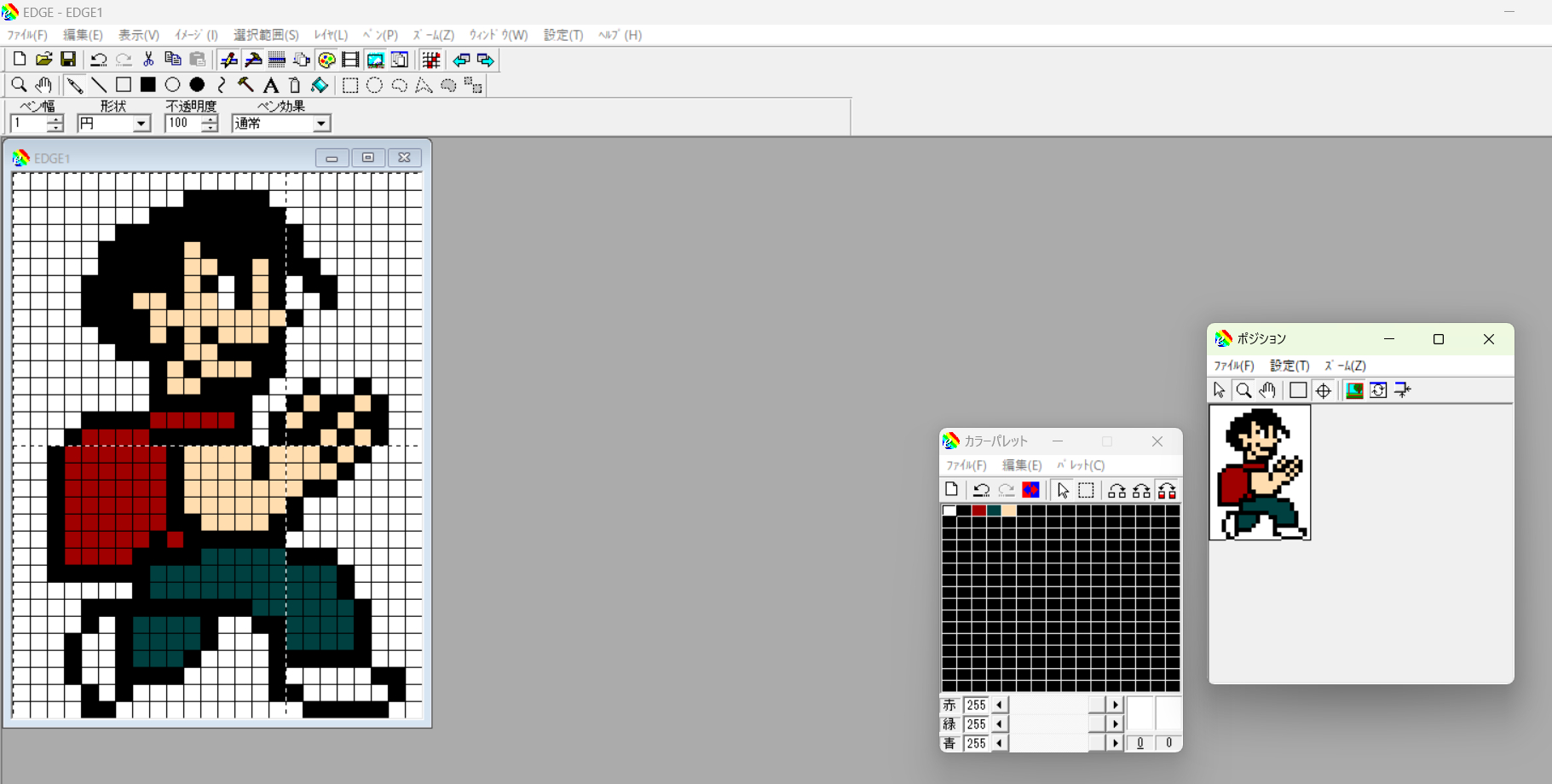Select the freehand pen tool

75,85
